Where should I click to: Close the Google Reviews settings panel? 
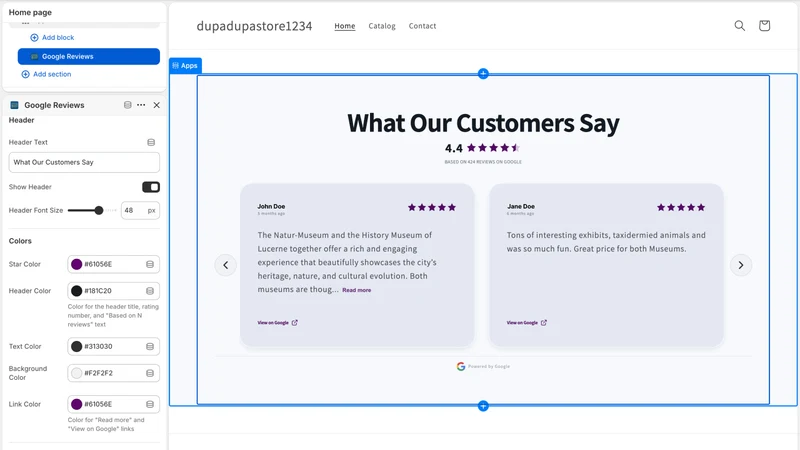pos(157,105)
